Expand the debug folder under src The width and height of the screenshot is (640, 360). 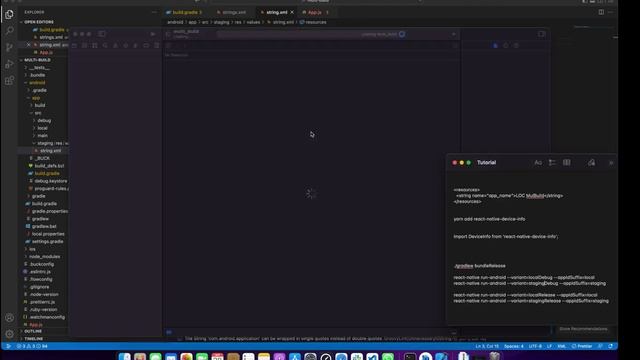44,120
